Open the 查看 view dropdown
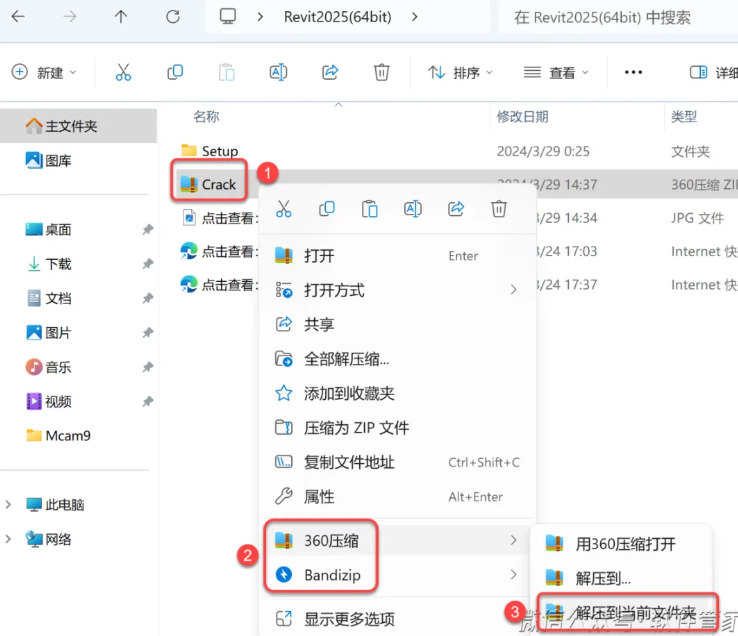Image resolution: width=738 pixels, height=636 pixels. pyautogui.click(x=556, y=72)
